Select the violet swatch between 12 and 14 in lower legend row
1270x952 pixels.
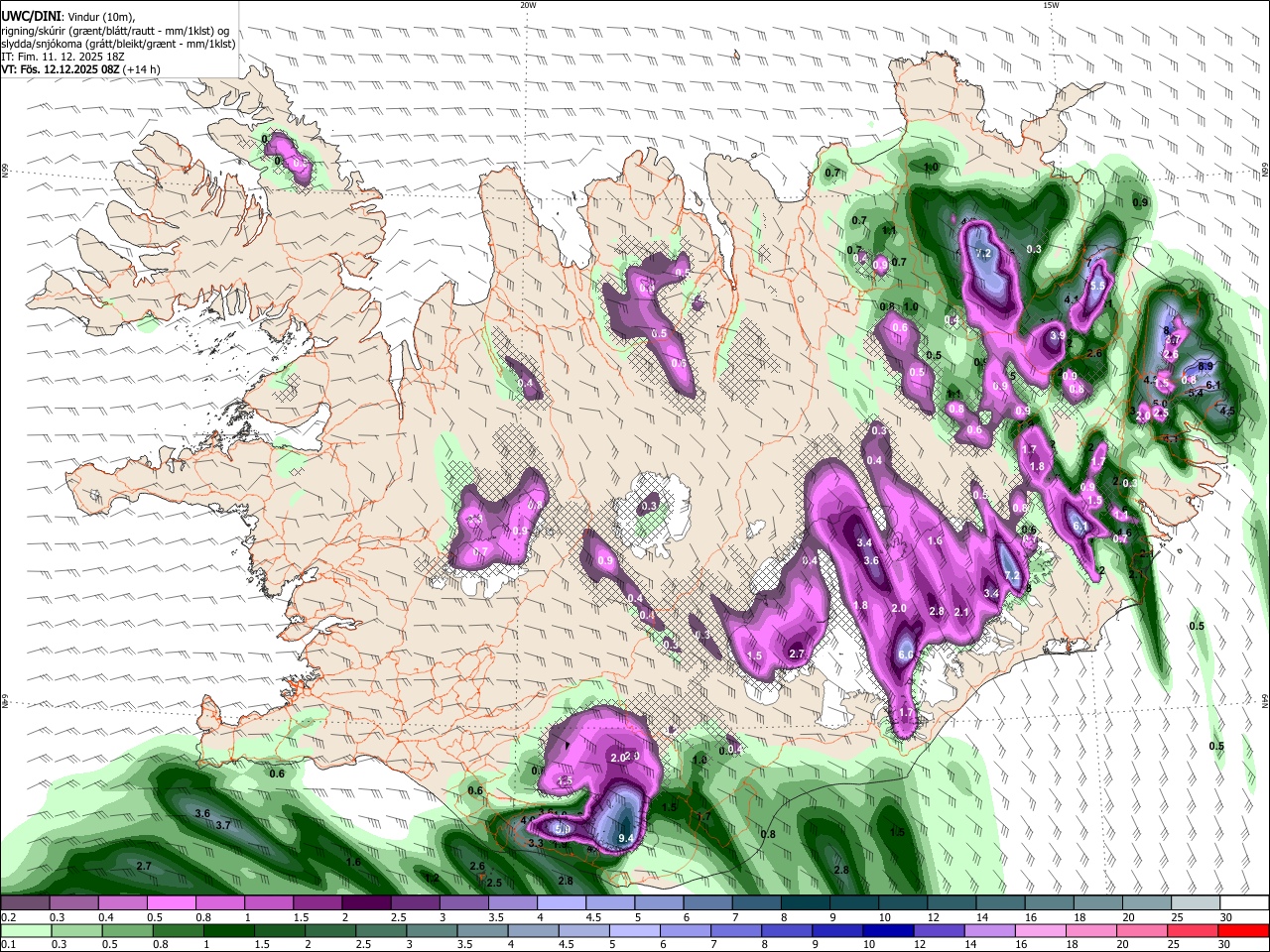pos(940,931)
